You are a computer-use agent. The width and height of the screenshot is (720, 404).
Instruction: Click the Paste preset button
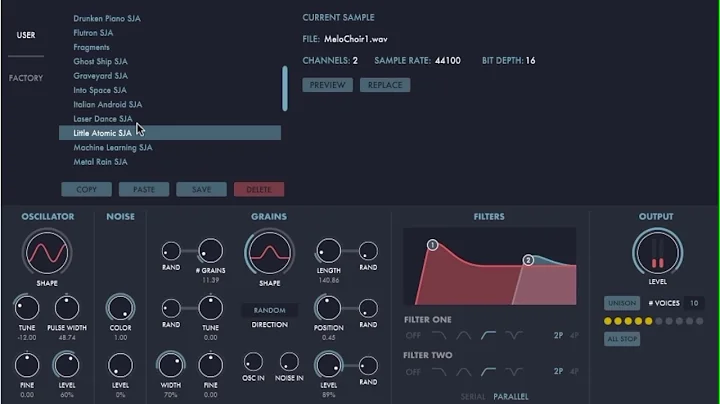144,189
